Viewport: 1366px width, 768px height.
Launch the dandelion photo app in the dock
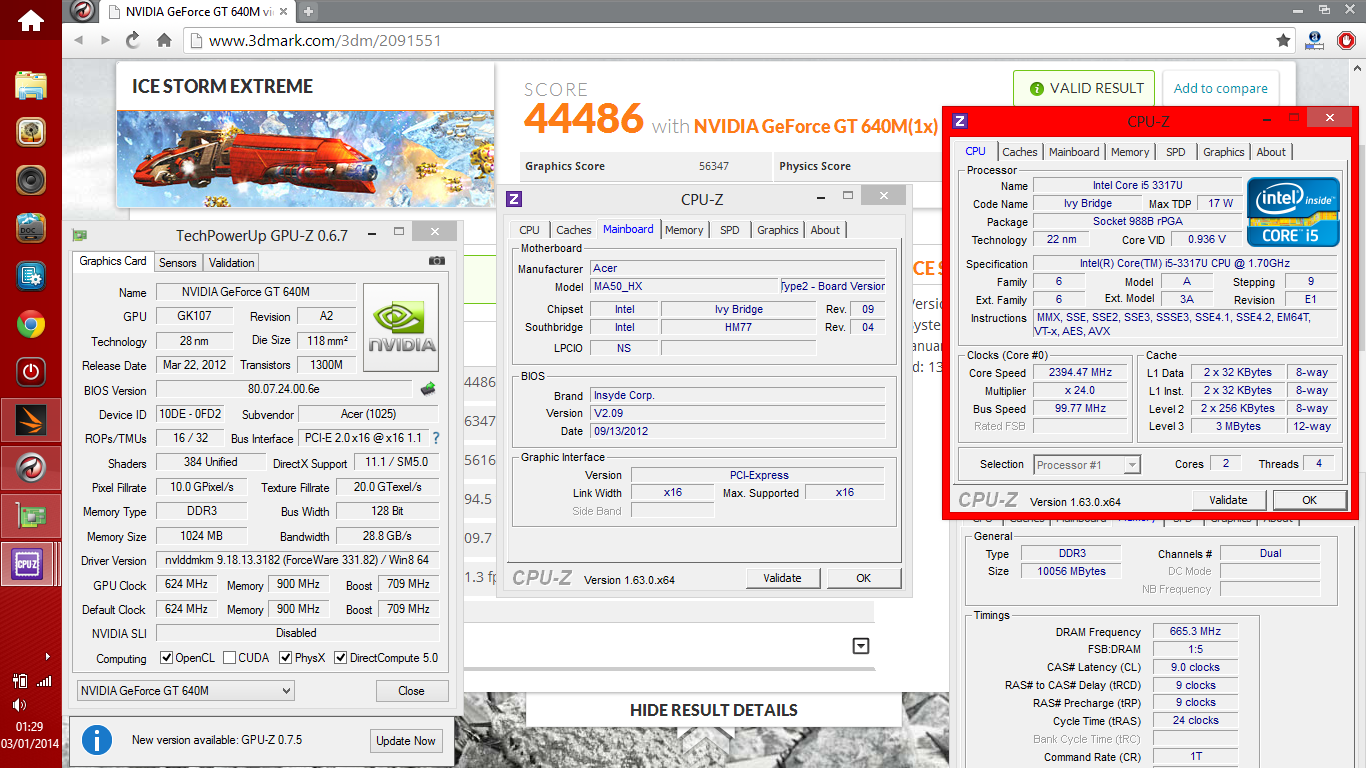click(31, 132)
